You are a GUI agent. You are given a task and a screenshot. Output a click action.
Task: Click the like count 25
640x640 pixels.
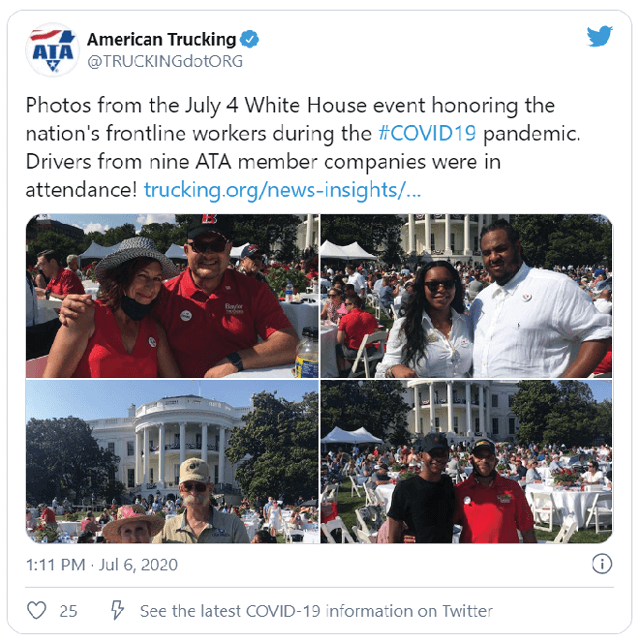click(x=68, y=611)
